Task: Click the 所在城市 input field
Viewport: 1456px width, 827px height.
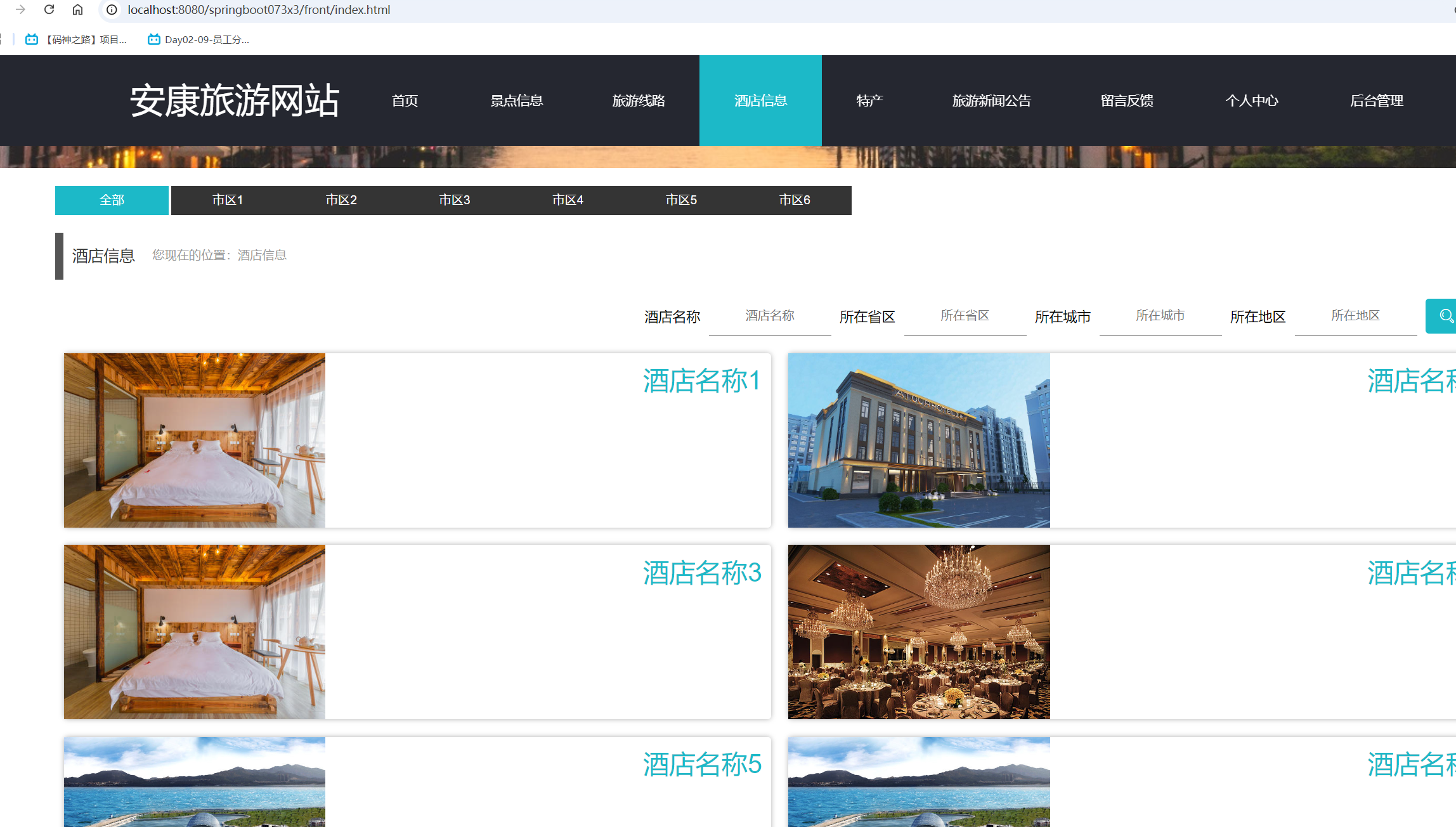Action: [x=1160, y=316]
